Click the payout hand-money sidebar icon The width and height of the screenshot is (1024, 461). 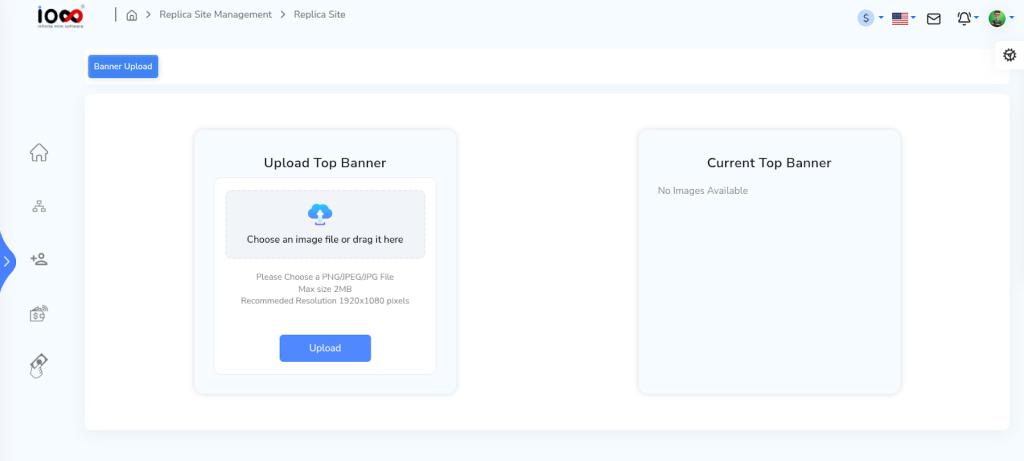[x=39, y=367]
